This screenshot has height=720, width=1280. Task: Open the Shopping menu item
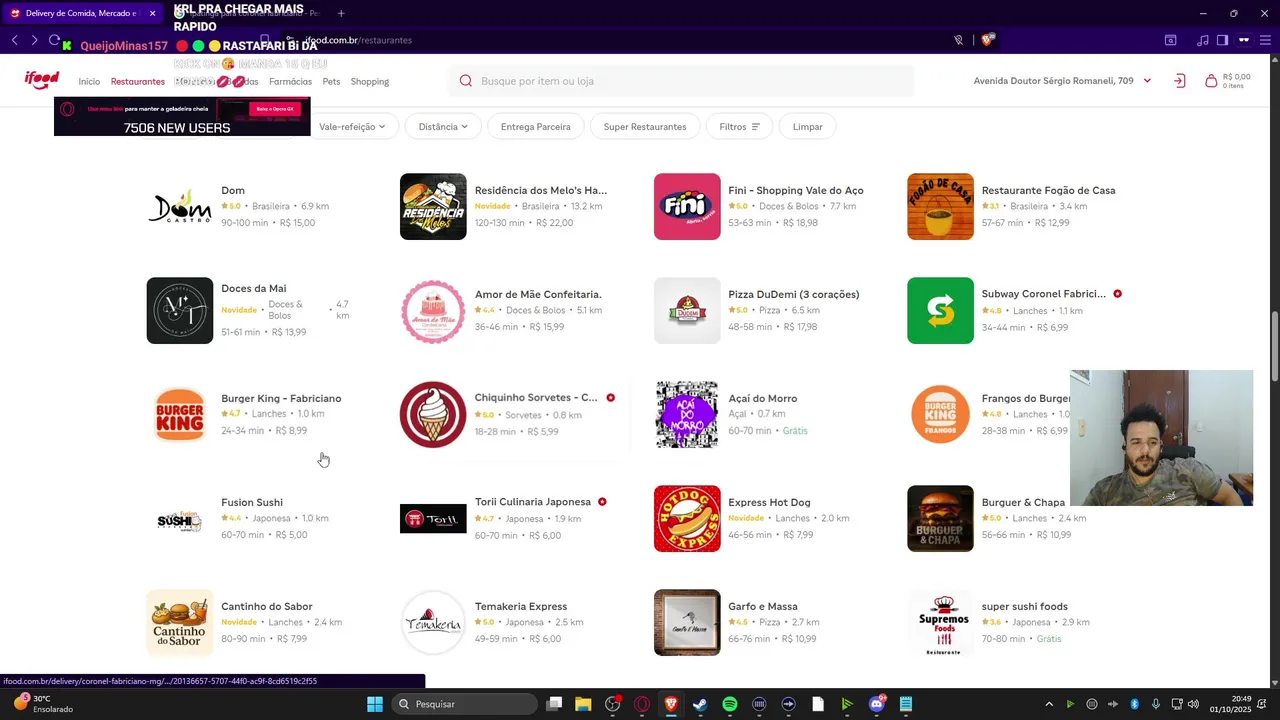370,82
